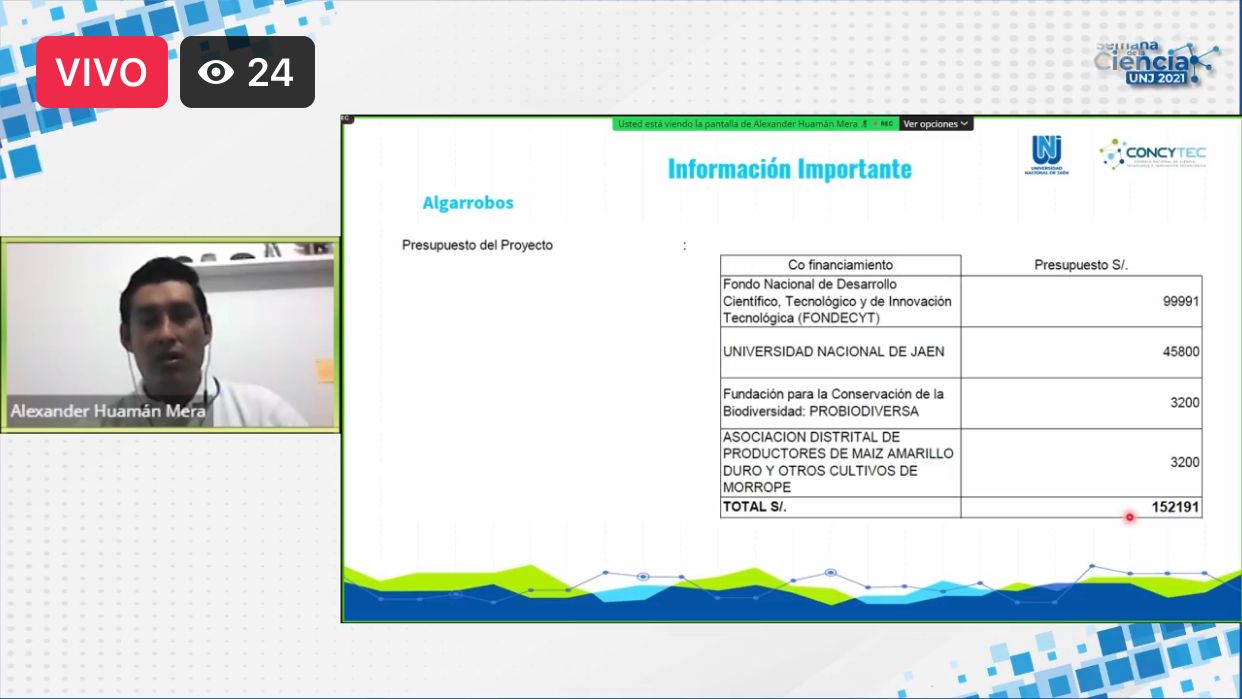Open the Ver opciones dropdown
The width and height of the screenshot is (1242, 699).
tap(935, 124)
